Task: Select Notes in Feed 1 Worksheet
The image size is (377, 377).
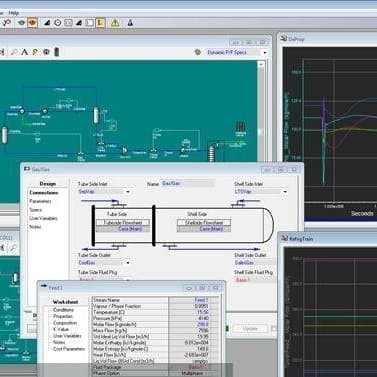Action: point(59,342)
